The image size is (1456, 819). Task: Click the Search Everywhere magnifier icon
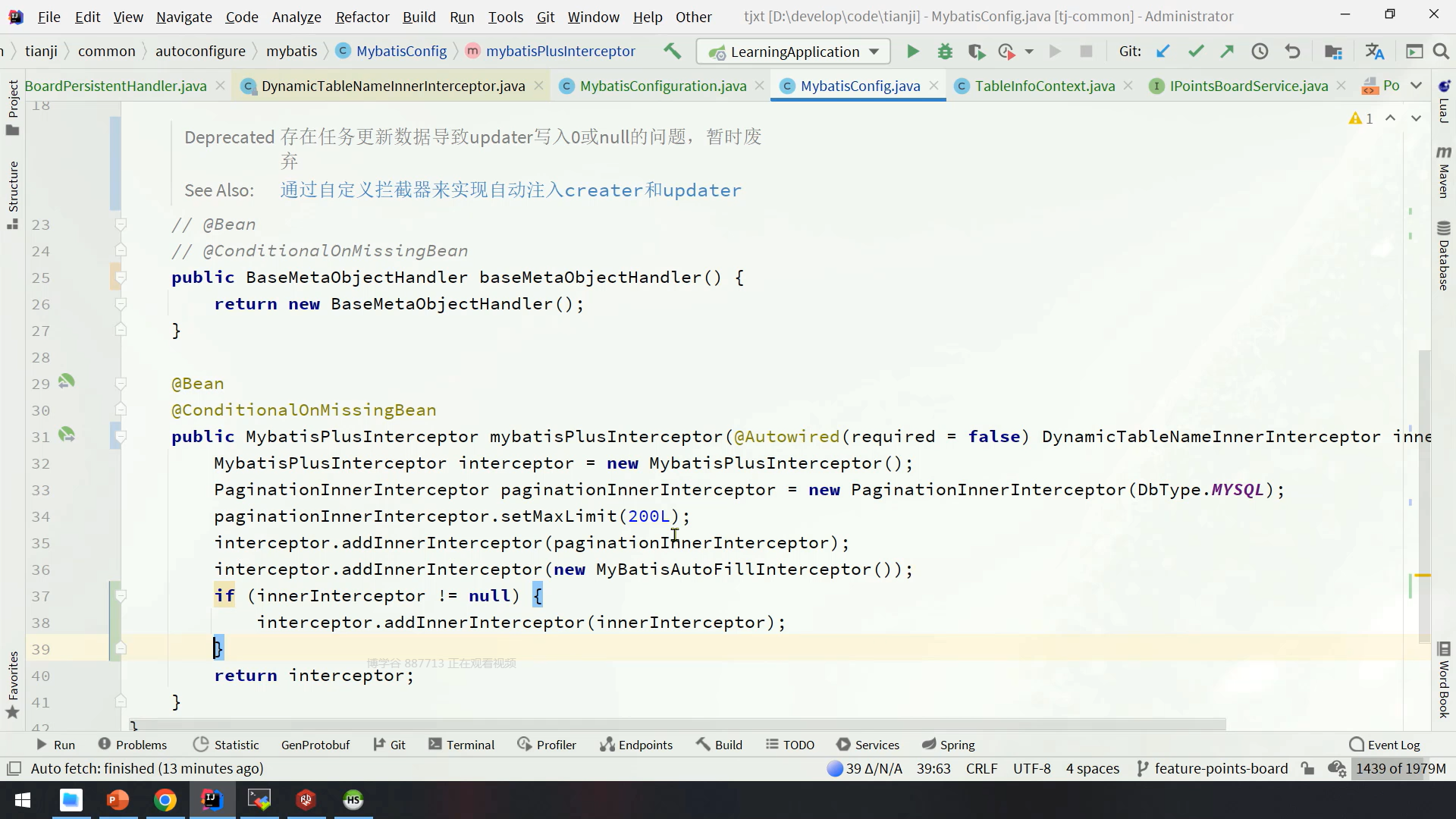tap(1441, 52)
